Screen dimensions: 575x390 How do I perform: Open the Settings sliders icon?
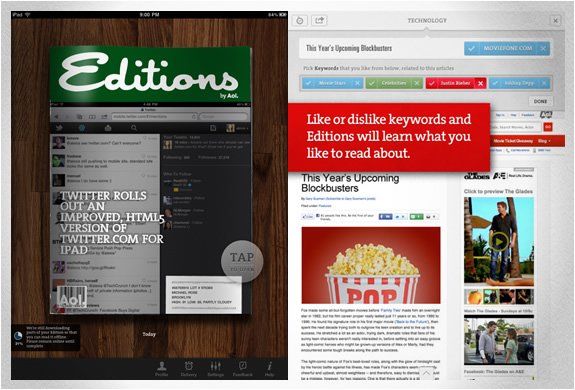215,369
